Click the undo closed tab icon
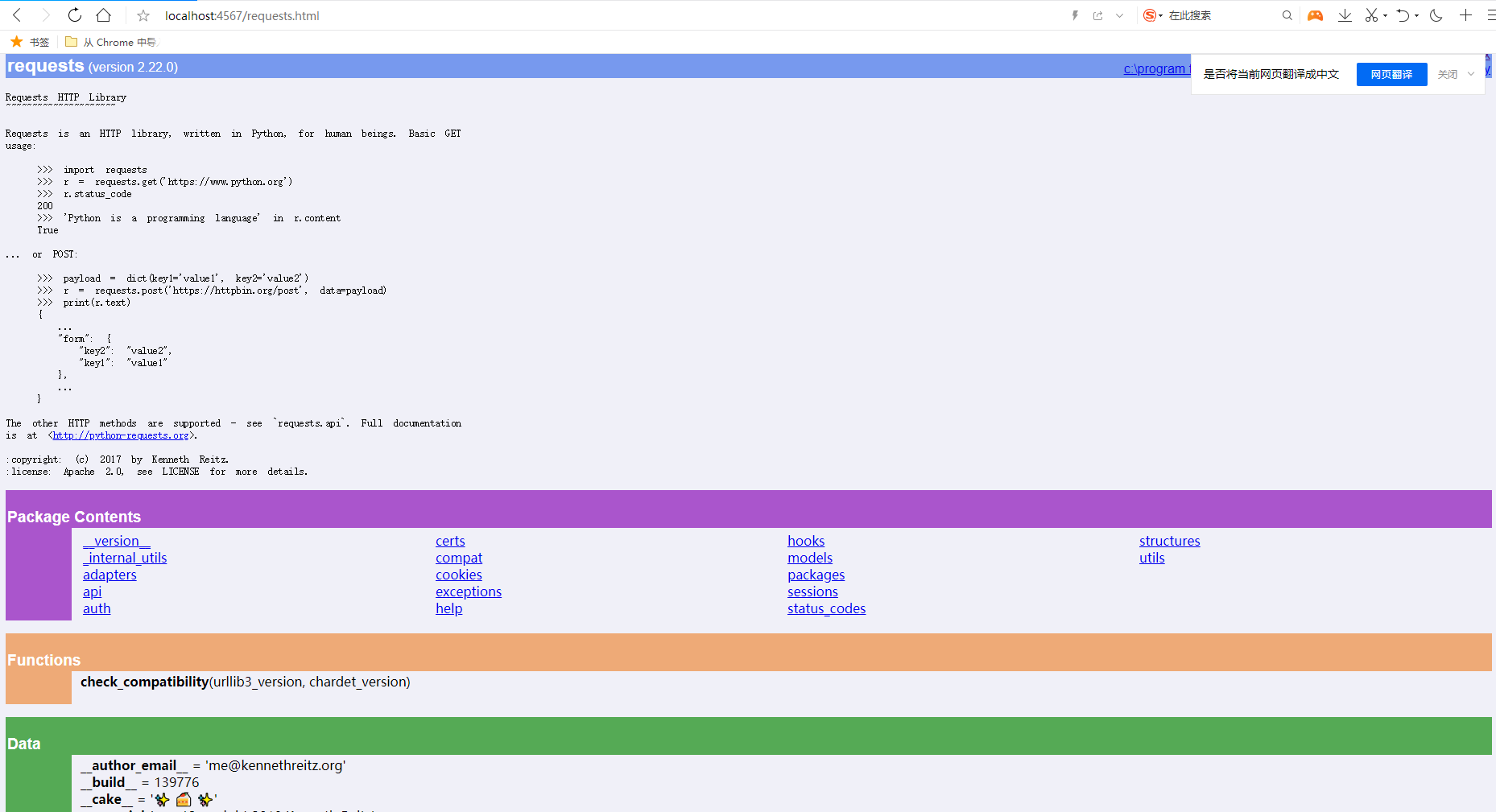This screenshot has width=1496, height=812. (1403, 15)
